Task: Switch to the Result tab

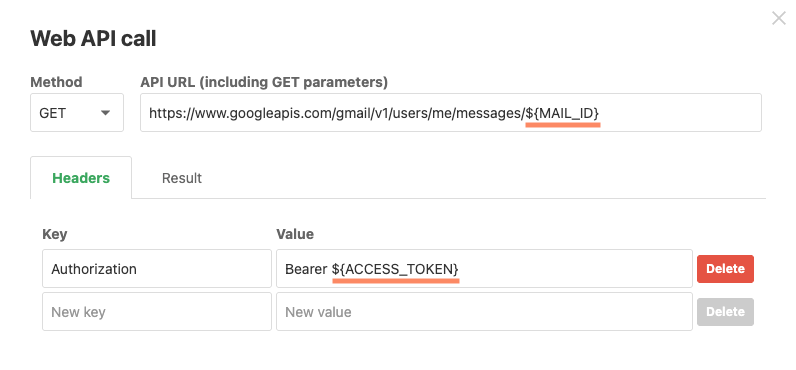Action: click(182, 178)
